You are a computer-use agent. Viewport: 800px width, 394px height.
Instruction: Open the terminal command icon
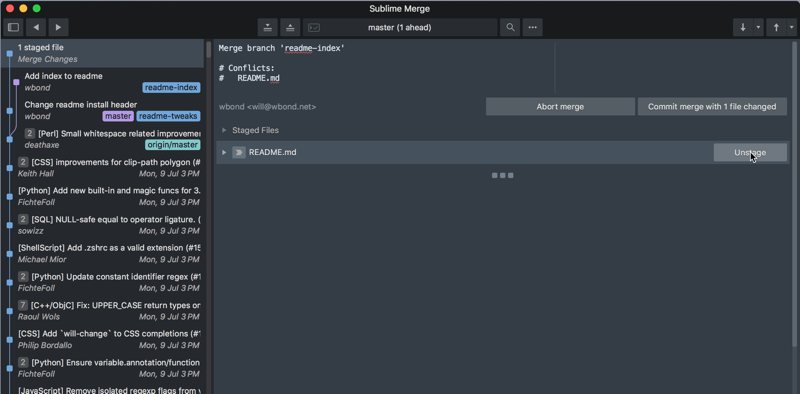(313, 28)
